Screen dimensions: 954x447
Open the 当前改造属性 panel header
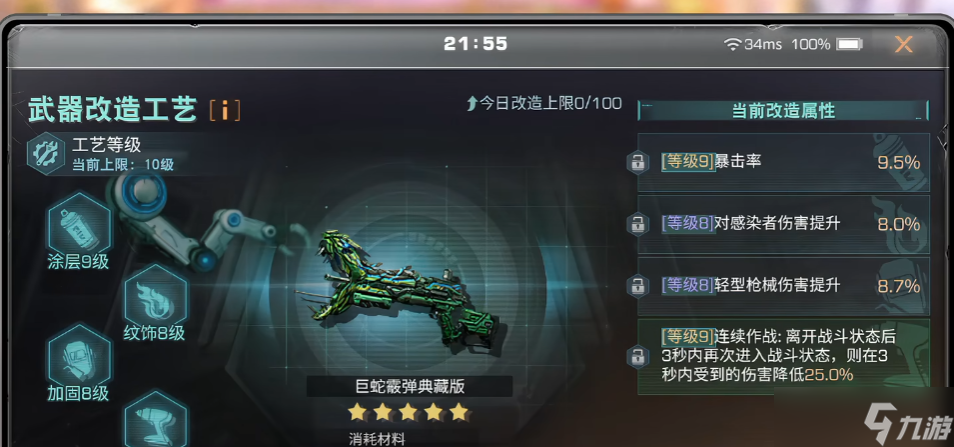pyautogui.click(x=783, y=111)
